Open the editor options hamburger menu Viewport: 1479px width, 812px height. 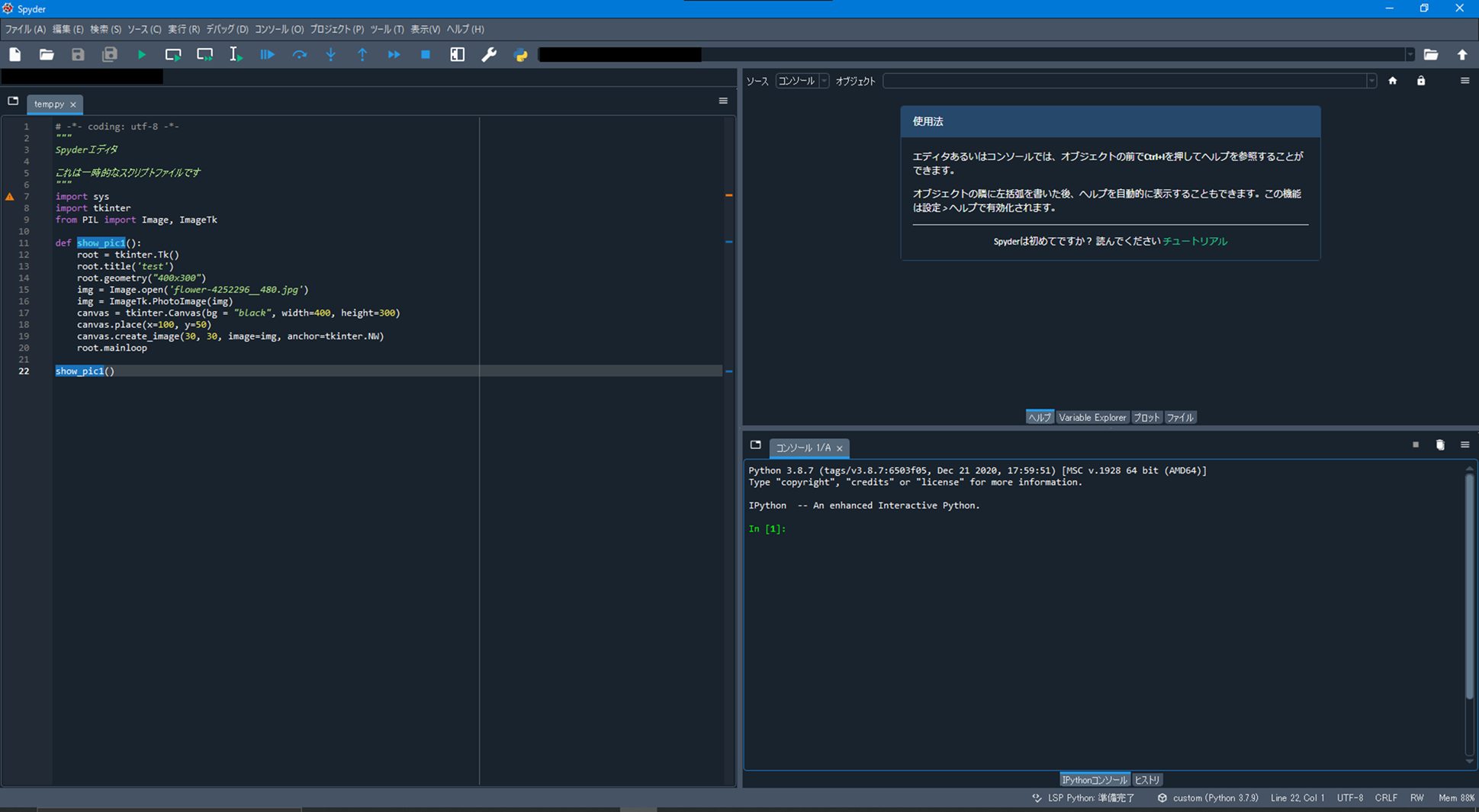pyautogui.click(x=722, y=100)
